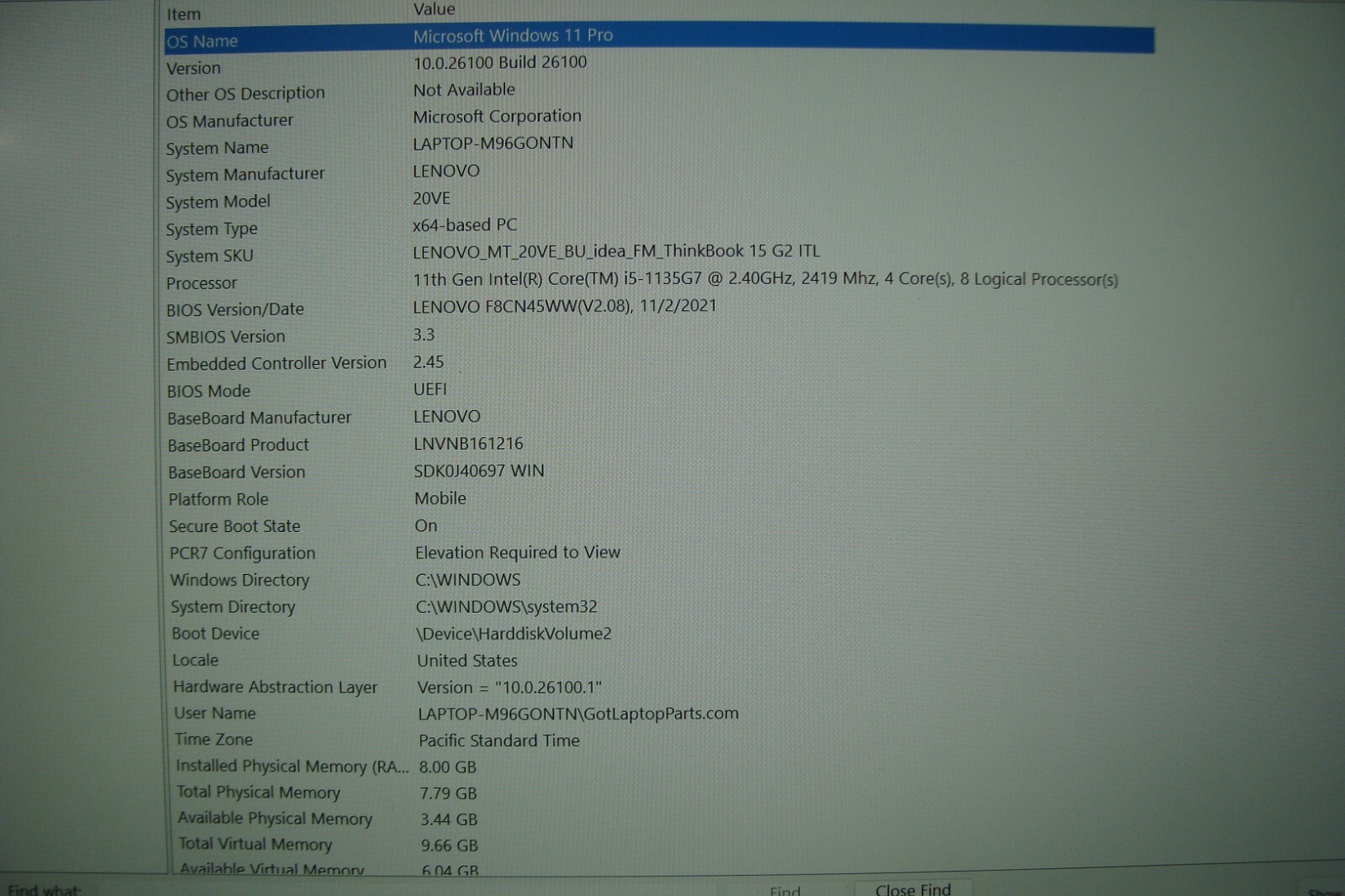Select the BIOS Version/Date row

pyautogui.click(x=235, y=309)
